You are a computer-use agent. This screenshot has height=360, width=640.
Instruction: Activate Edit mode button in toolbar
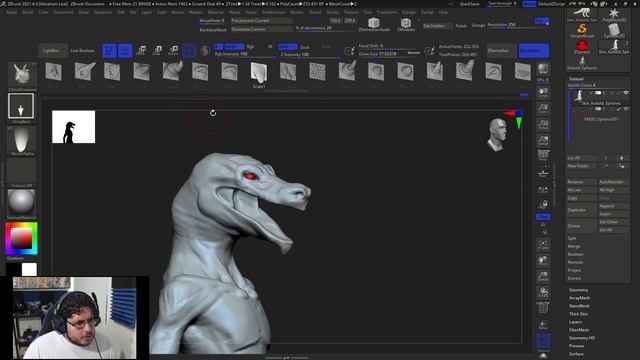109,51
